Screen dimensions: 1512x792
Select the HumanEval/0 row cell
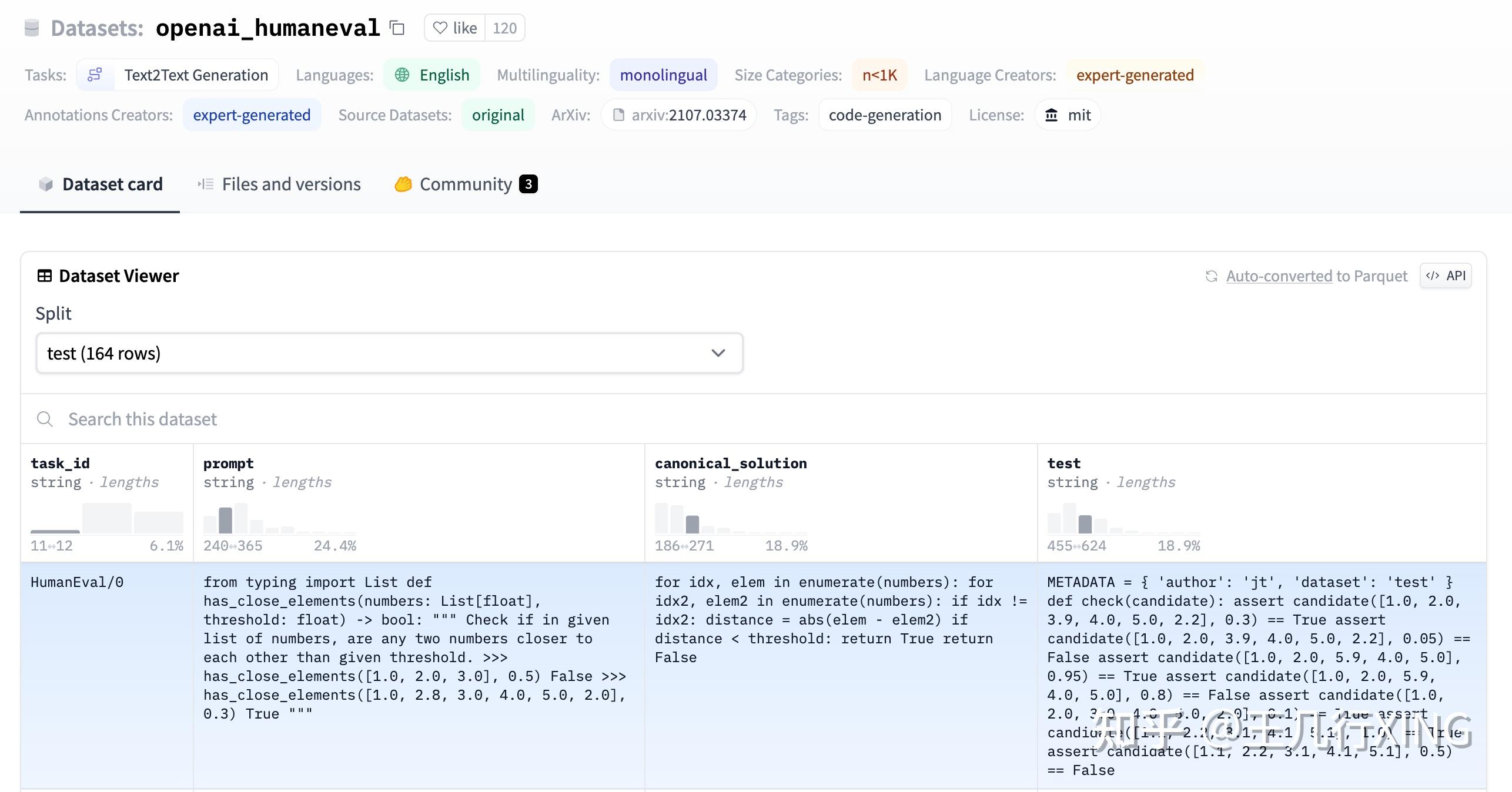(77, 582)
